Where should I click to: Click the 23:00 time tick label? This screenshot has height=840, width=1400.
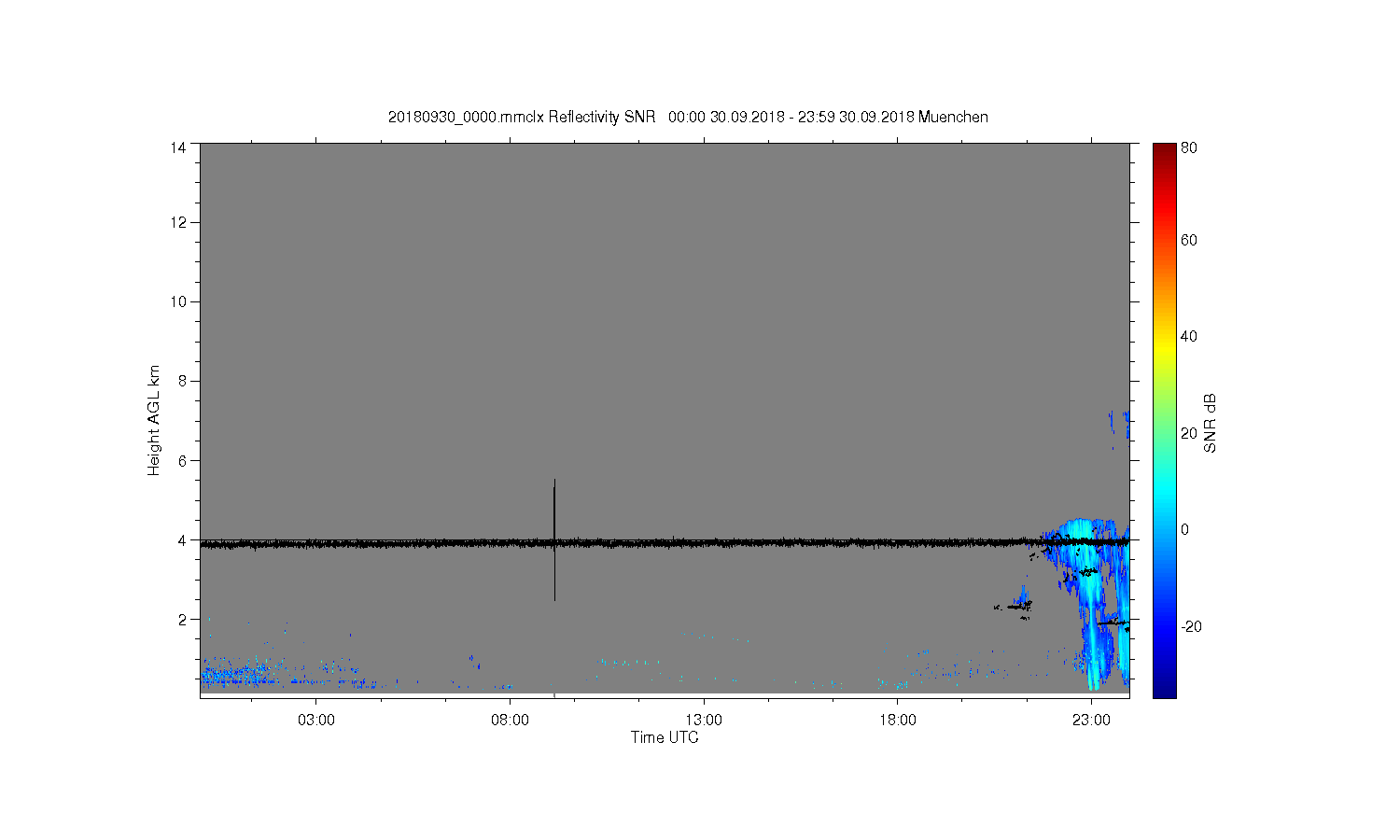pos(1091,721)
